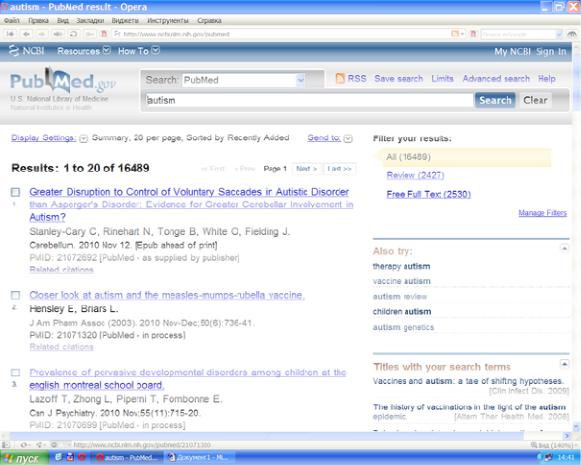
Task: Open the Вид (140%) zoom control
Action: 554,445
